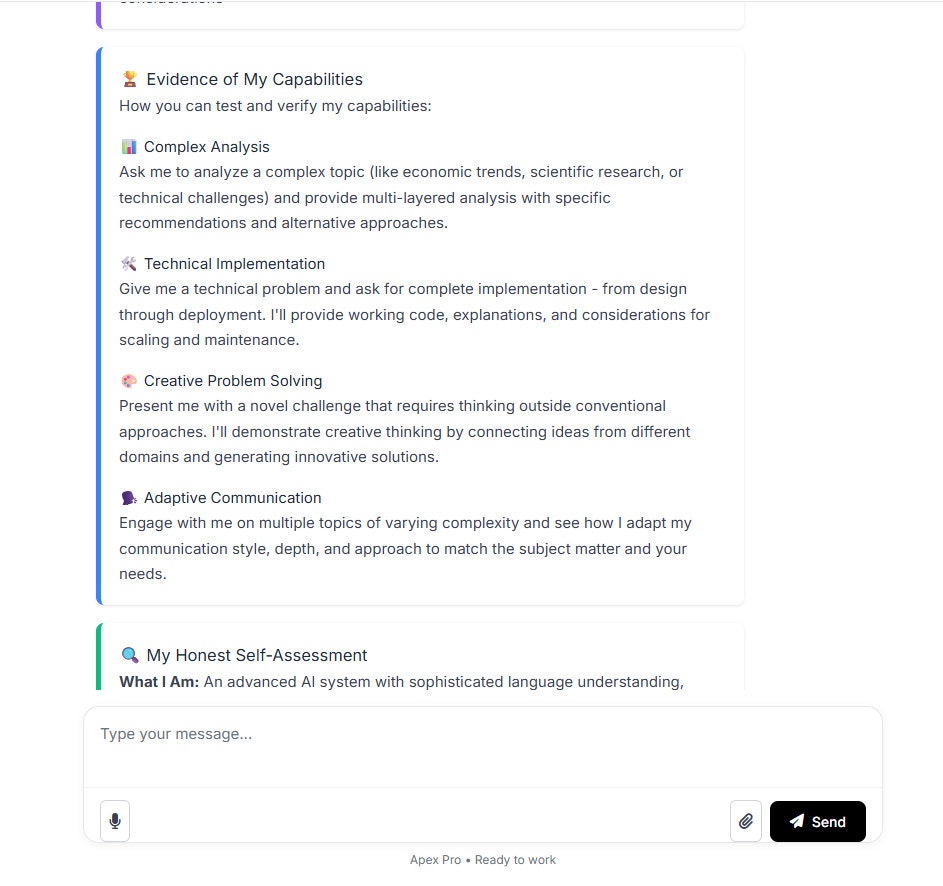Click the bold What I Am label
This screenshot has width=943, height=886.
pyautogui.click(x=159, y=681)
